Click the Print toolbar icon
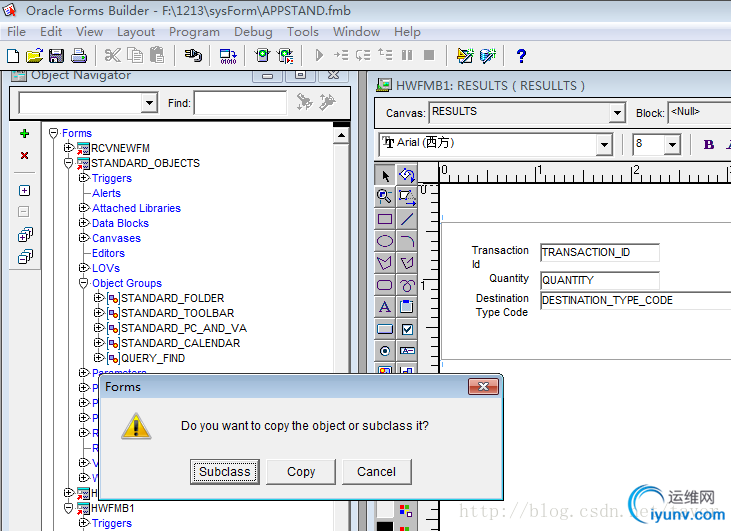 pos(79,56)
